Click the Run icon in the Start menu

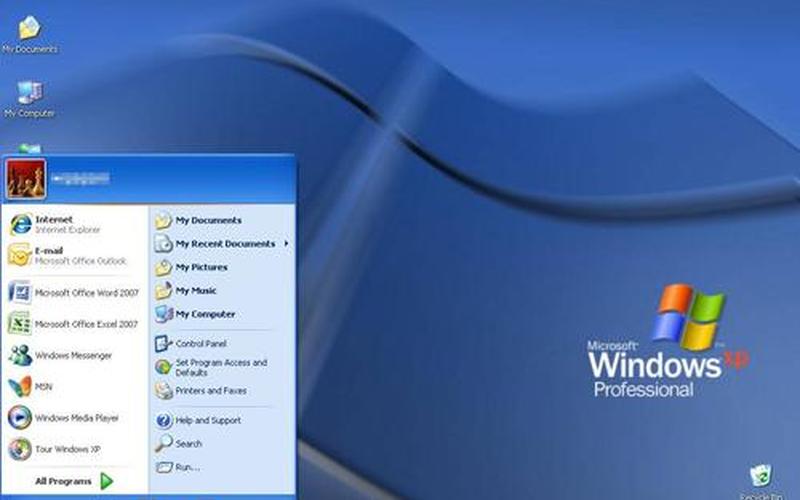[x=163, y=467]
